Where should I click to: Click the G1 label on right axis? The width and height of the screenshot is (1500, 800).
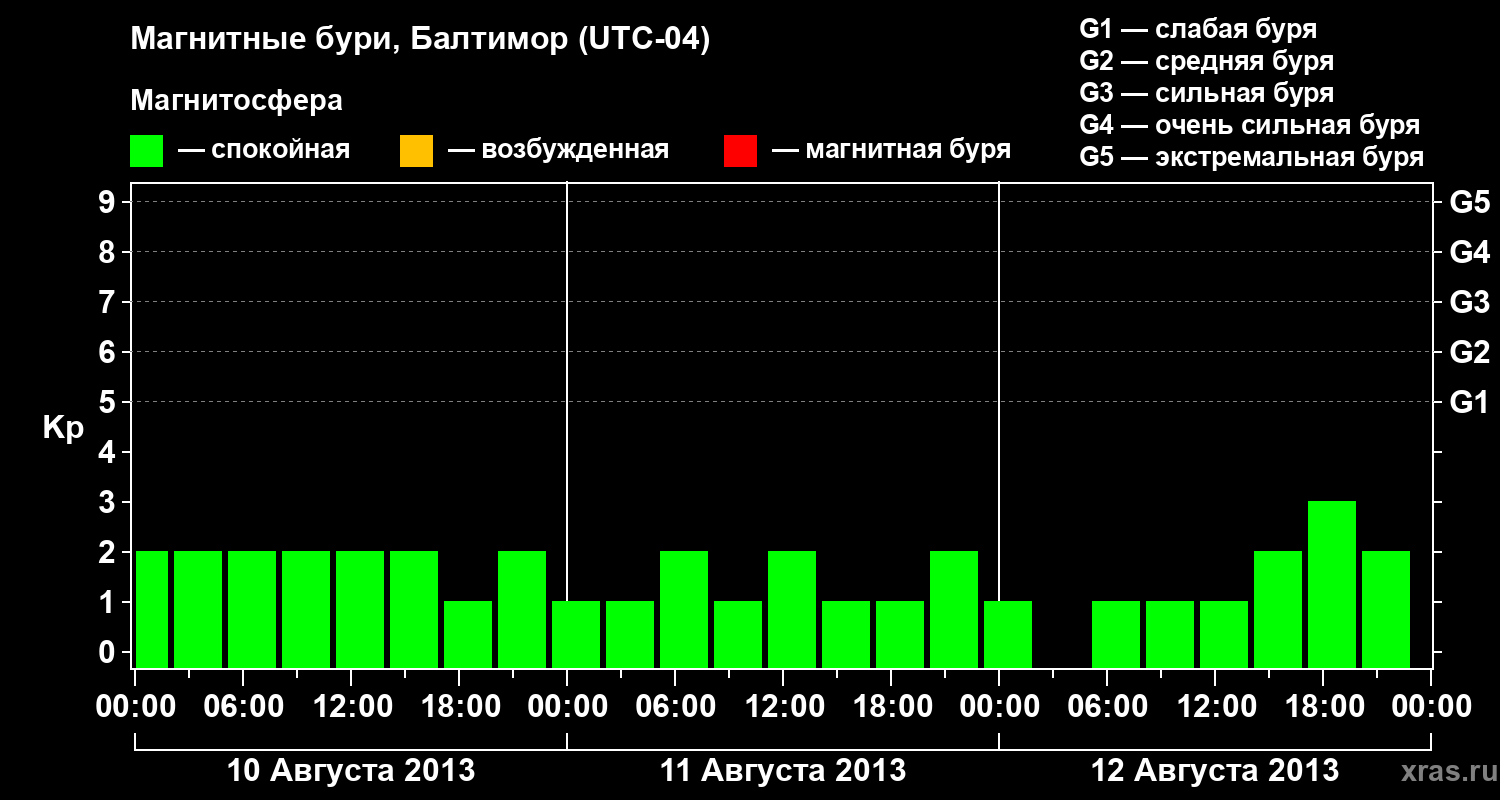[1470, 402]
